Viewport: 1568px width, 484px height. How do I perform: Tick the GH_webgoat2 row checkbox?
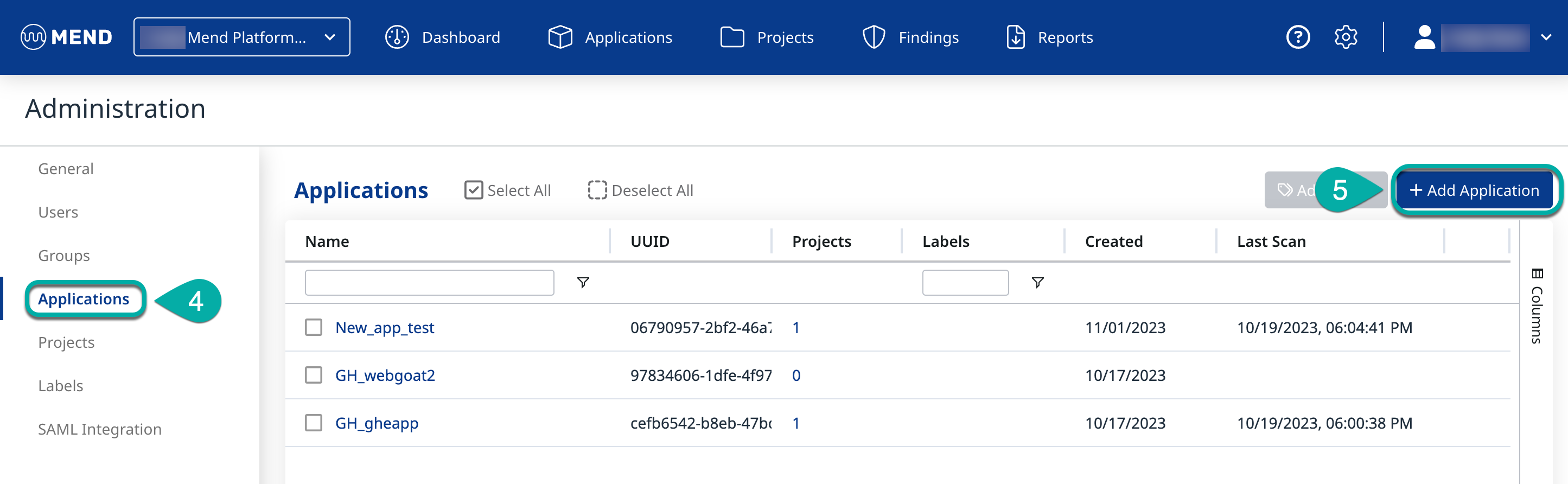[x=314, y=375]
